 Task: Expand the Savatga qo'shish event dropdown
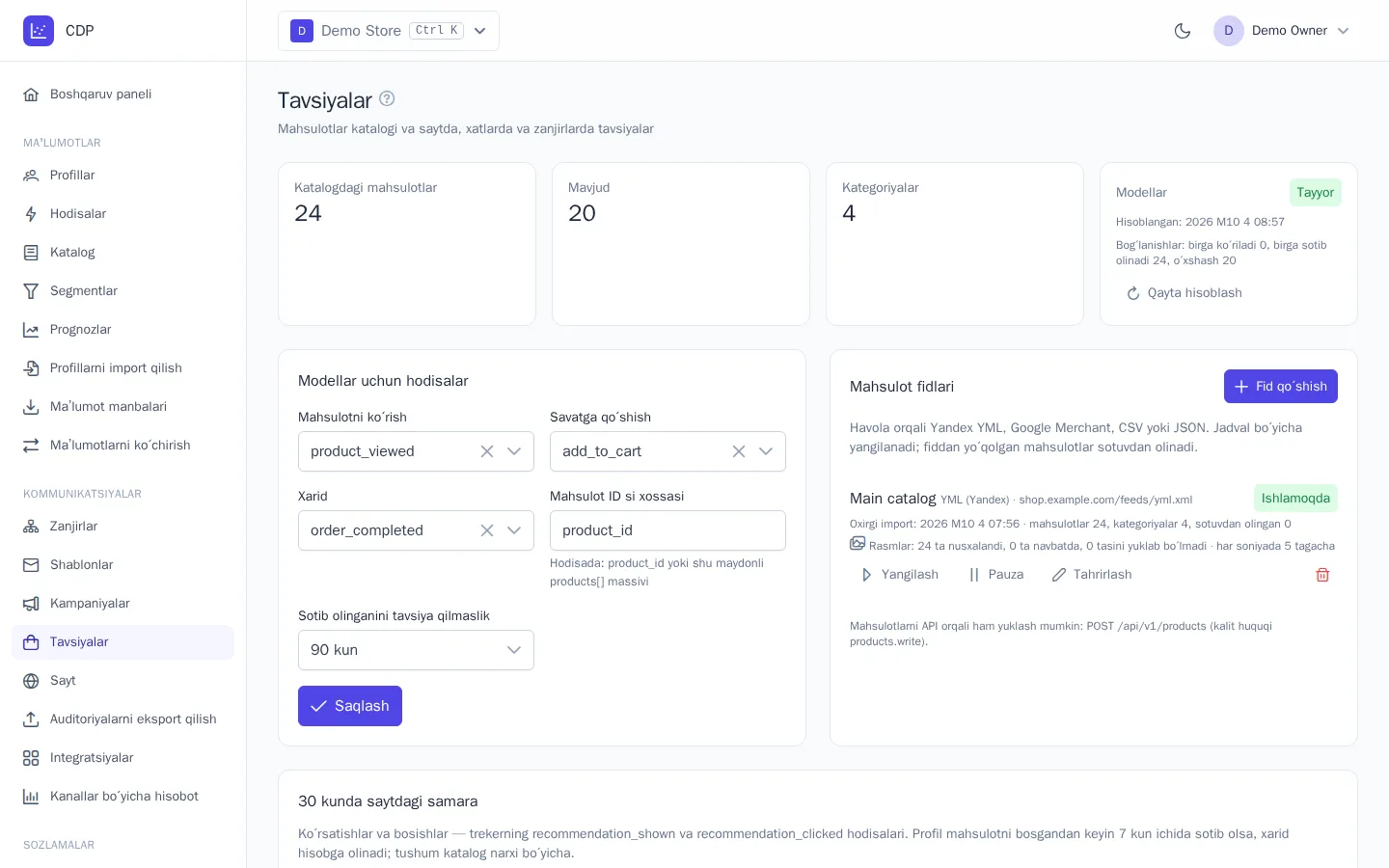pyautogui.click(x=766, y=451)
